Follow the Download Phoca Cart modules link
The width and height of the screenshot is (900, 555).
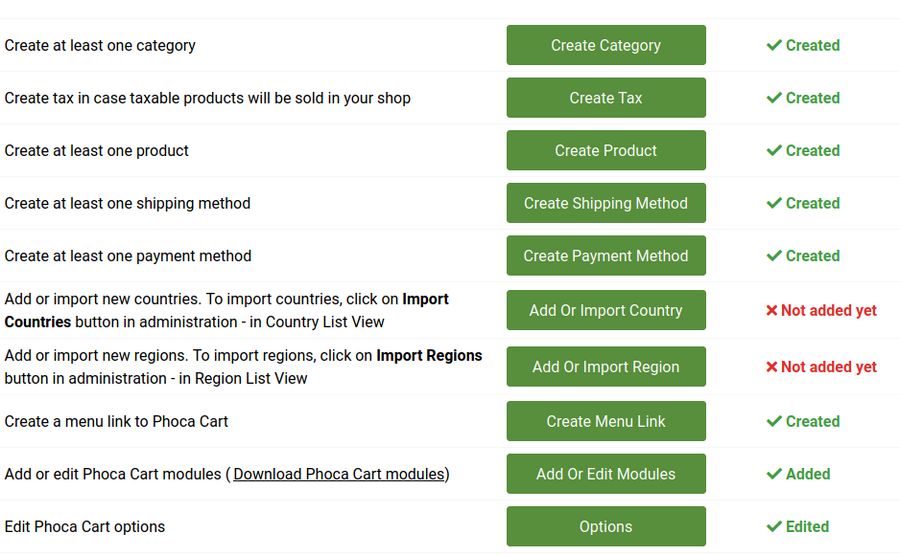tap(340, 474)
